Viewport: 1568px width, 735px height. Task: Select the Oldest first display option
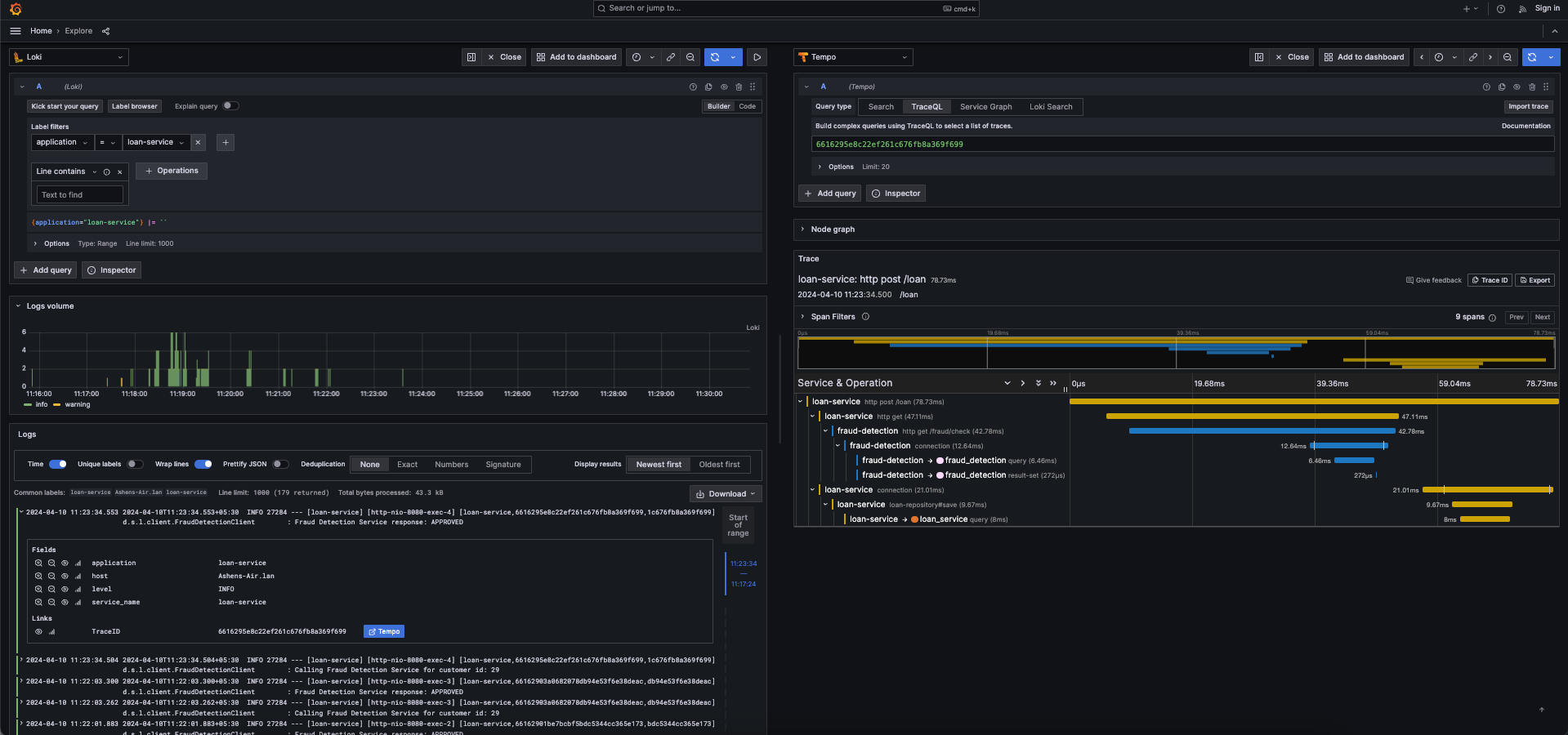pyautogui.click(x=719, y=465)
